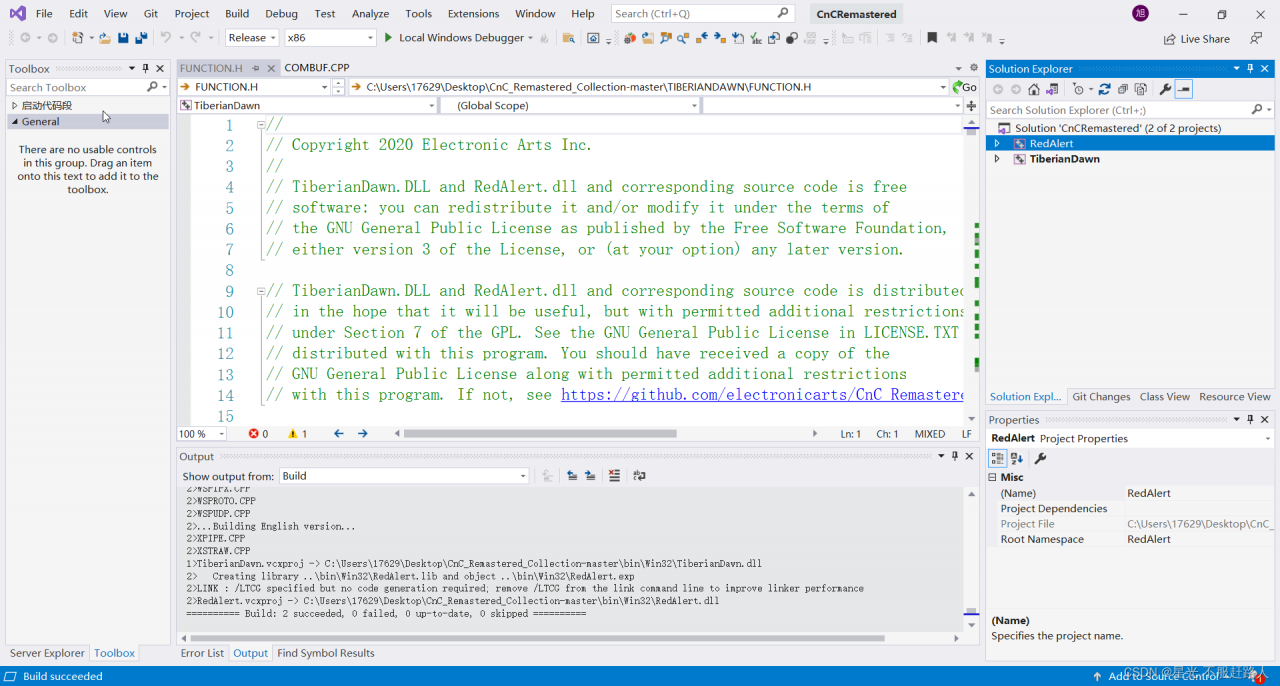Click Categorized view icon in Properties panel
The image size is (1280, 686).
998,458
